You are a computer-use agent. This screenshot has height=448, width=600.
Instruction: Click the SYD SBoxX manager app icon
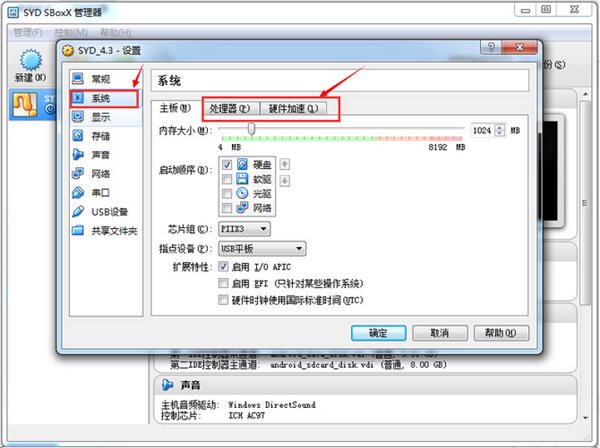[x=13, y=12]
